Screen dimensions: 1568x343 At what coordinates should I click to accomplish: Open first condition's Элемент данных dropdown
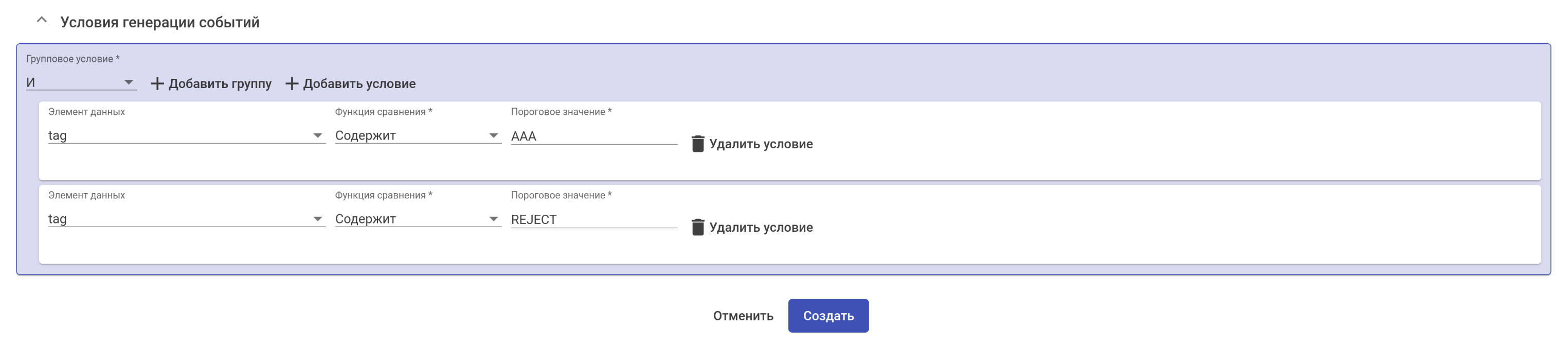point(186,135)
